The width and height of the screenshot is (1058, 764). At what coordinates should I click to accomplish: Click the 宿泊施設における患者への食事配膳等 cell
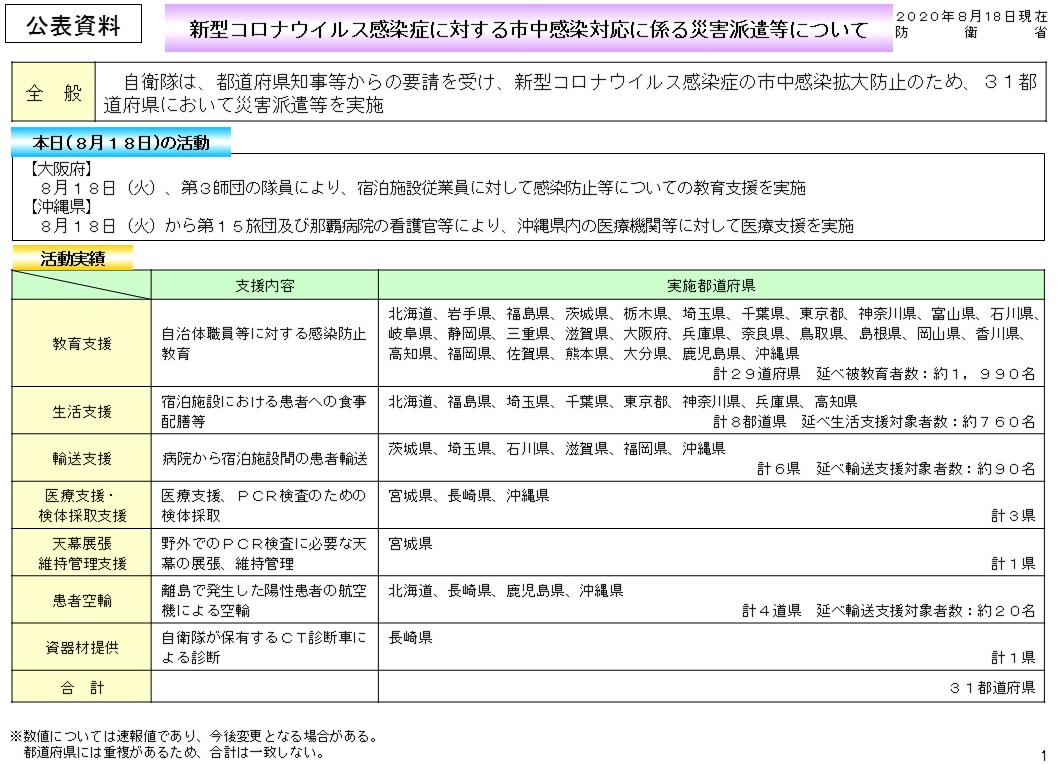point(264,410)
